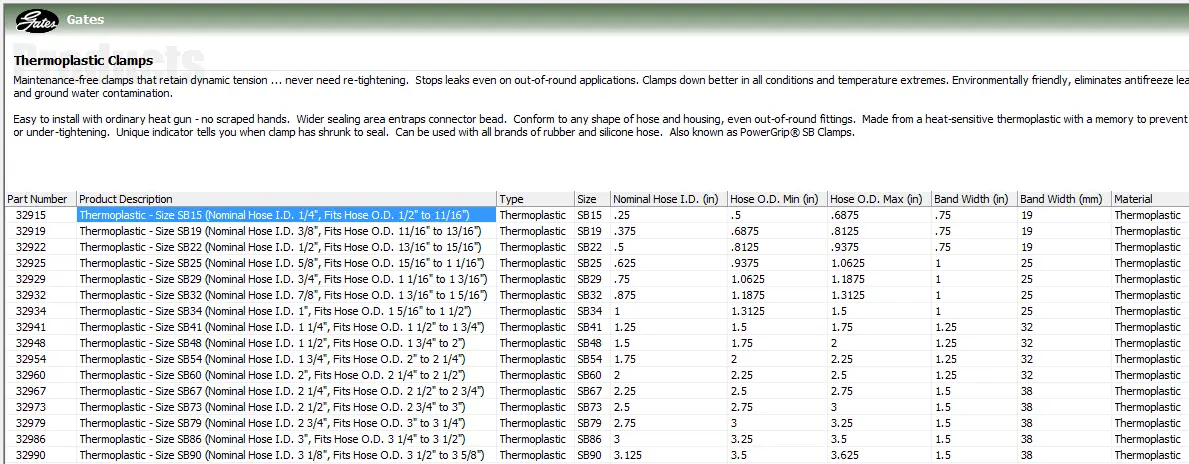Click Size SB25 product description text
This screenshot has height=464, width=1189.
[282, 263]
